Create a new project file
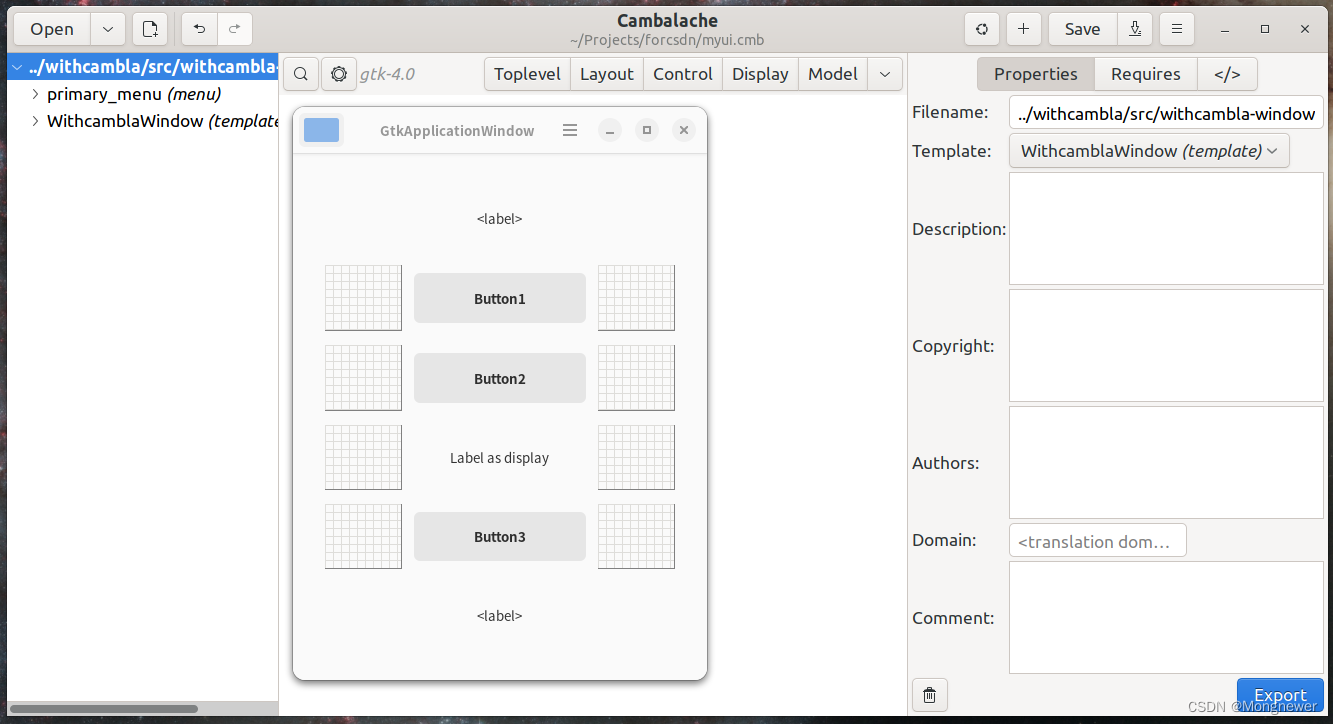 tap(150, 29)
